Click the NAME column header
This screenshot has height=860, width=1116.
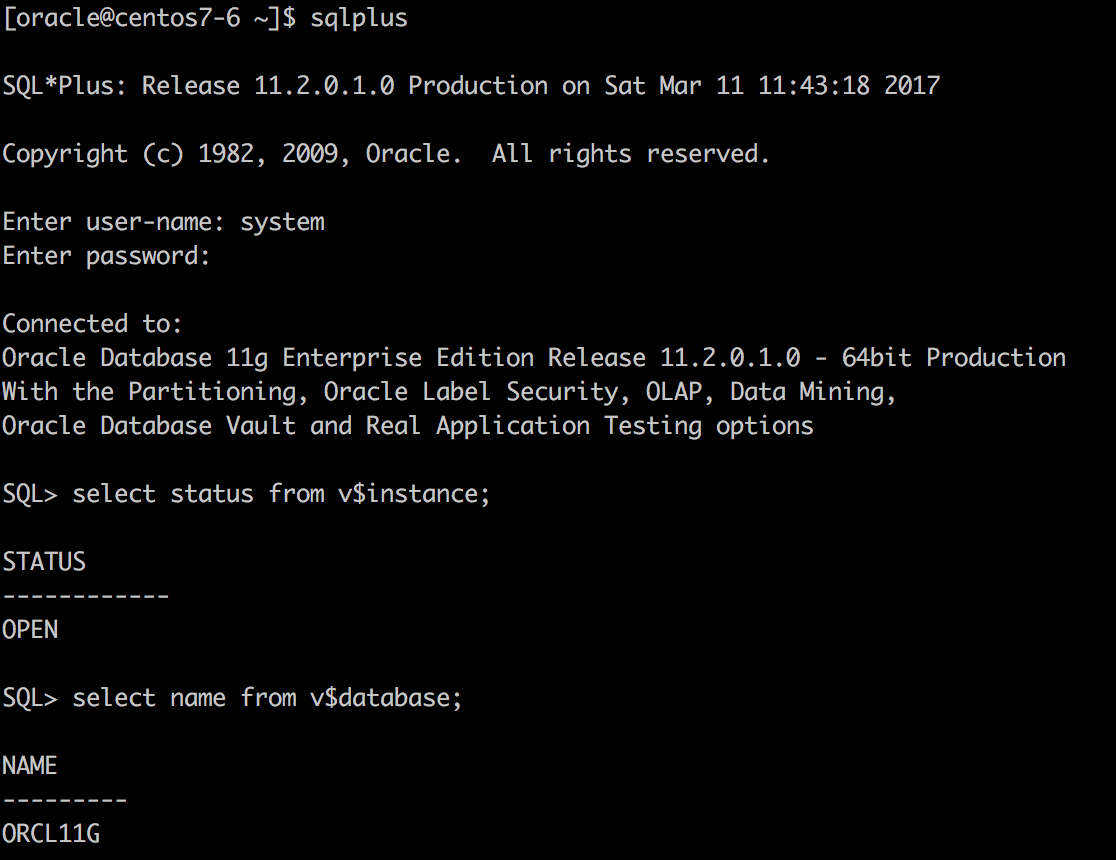30,766
